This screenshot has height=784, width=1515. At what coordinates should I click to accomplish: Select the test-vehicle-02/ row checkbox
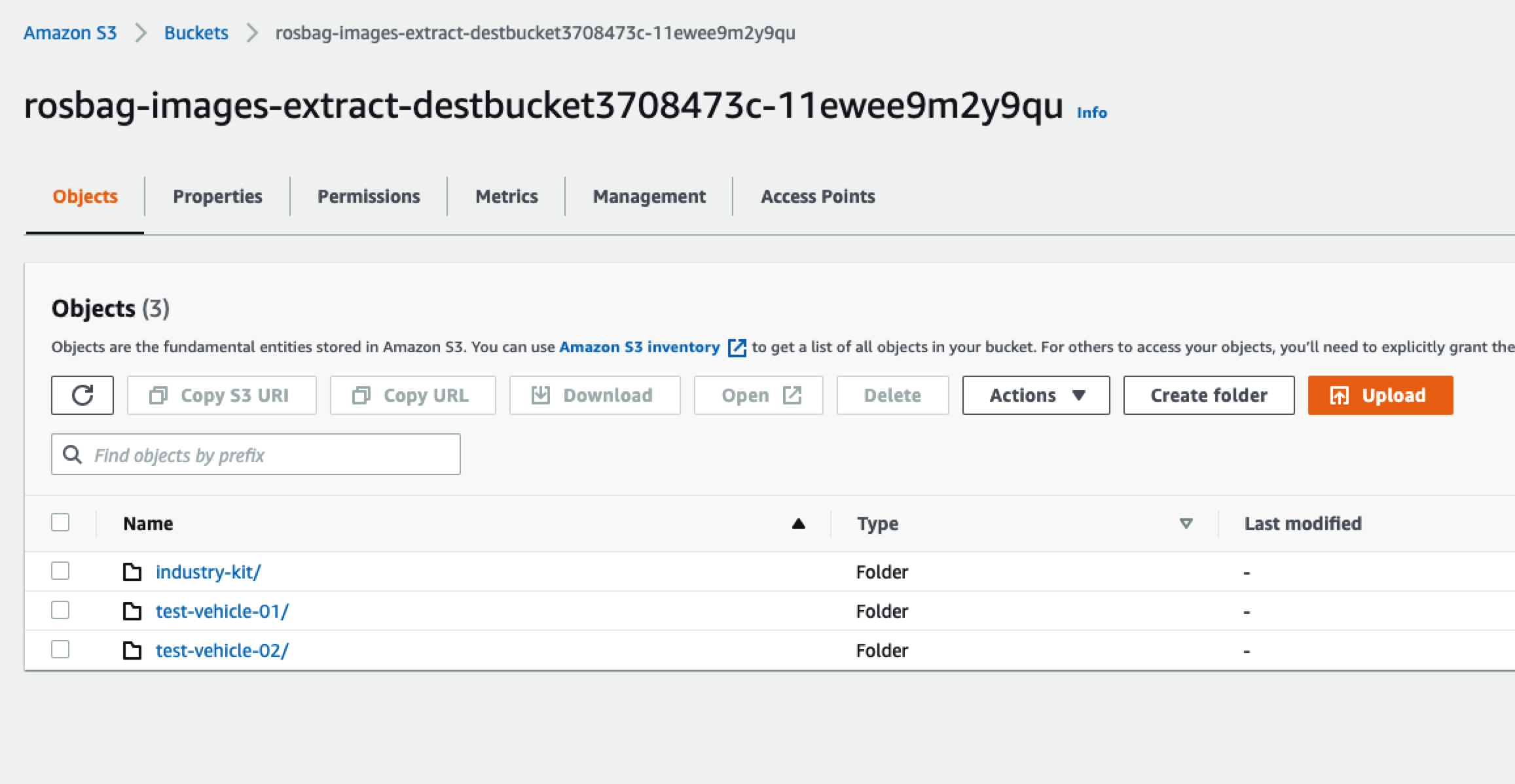point(60,649)
